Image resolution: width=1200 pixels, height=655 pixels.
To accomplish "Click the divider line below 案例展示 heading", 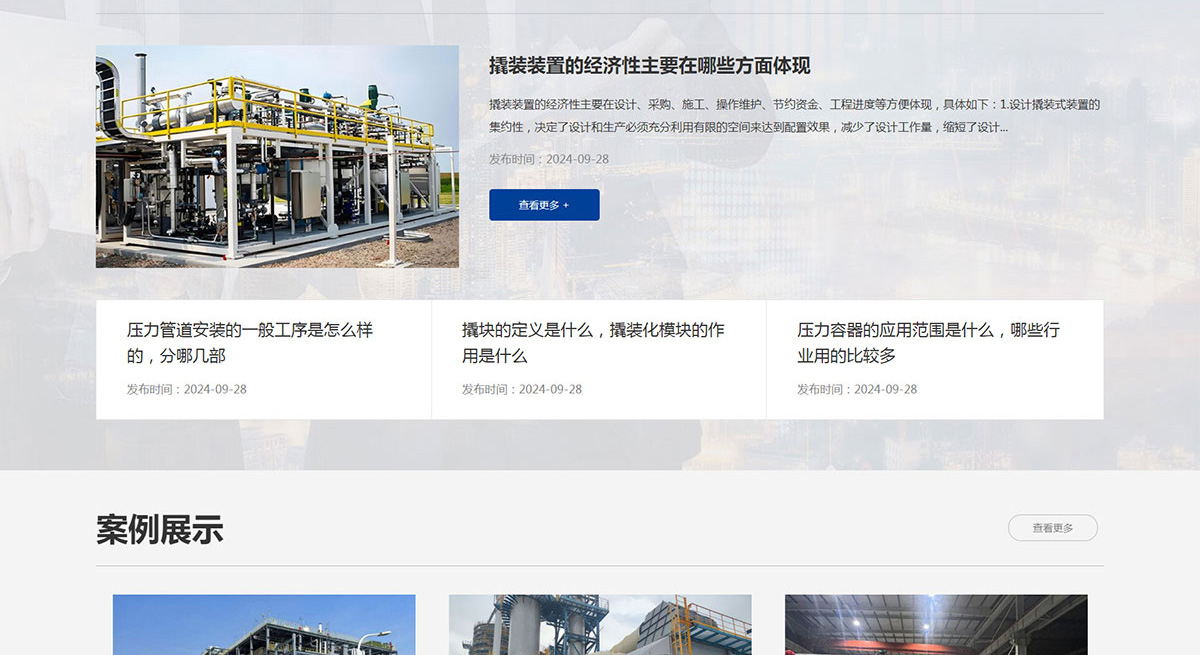I will pyautogui.click(x=600, y=566).
